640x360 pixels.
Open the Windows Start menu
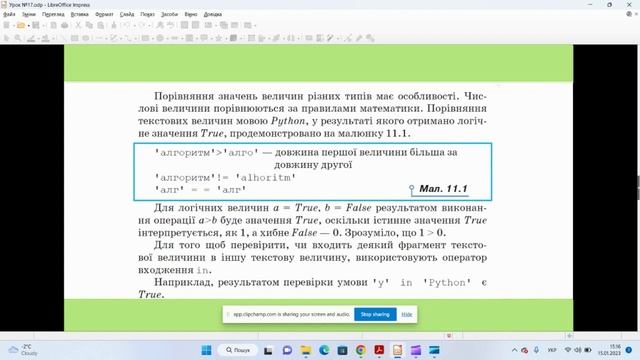(x=207, y=350)
